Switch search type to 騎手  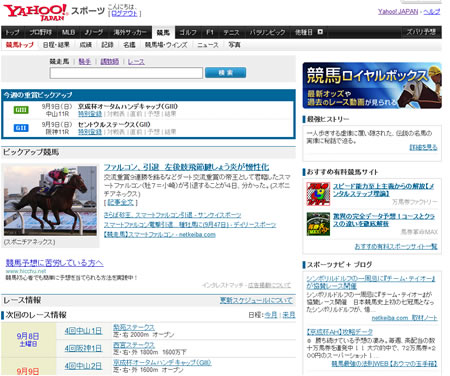[x=85, y=61]
